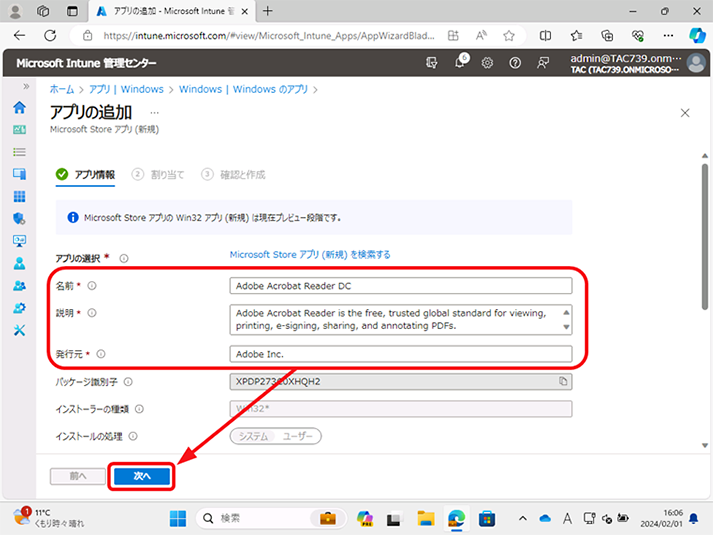This screenshot has height=535, width=713.
Task: Click the 名前 text field
Action: click(401, 286)
